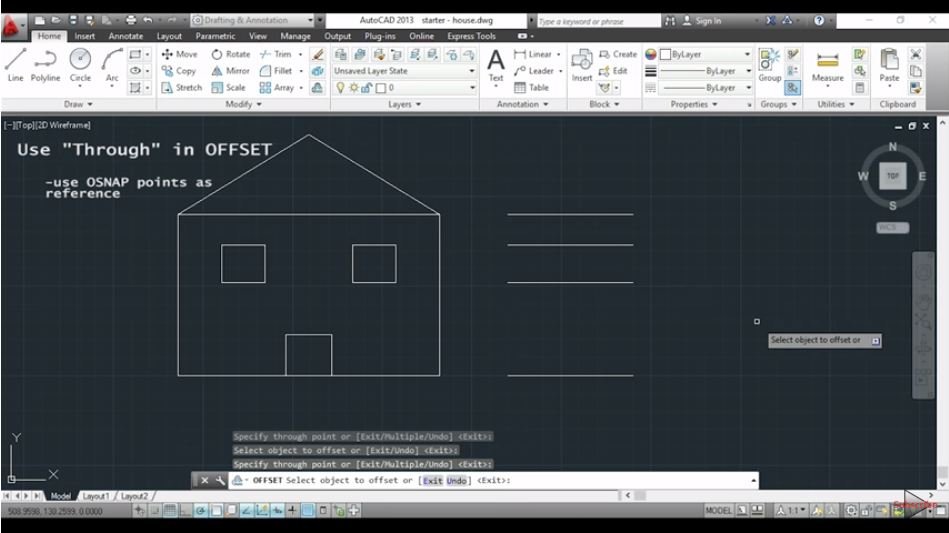Screen dimensions: 949x533
Task: Click the Plot printer icon in quick access toolbar
Action: click(131, 20)
